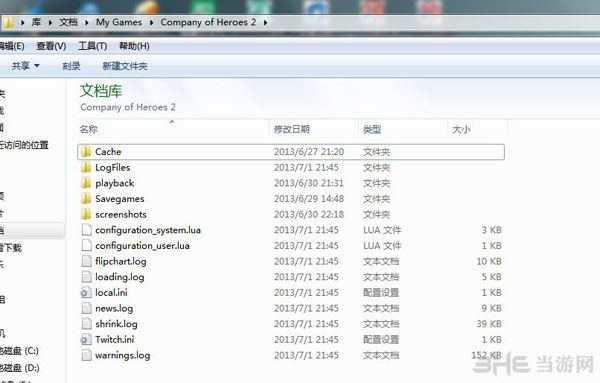The width and height of the screenshot is (600, 383).
Task: Click the playback folder icon
Action: click(86, 183)
